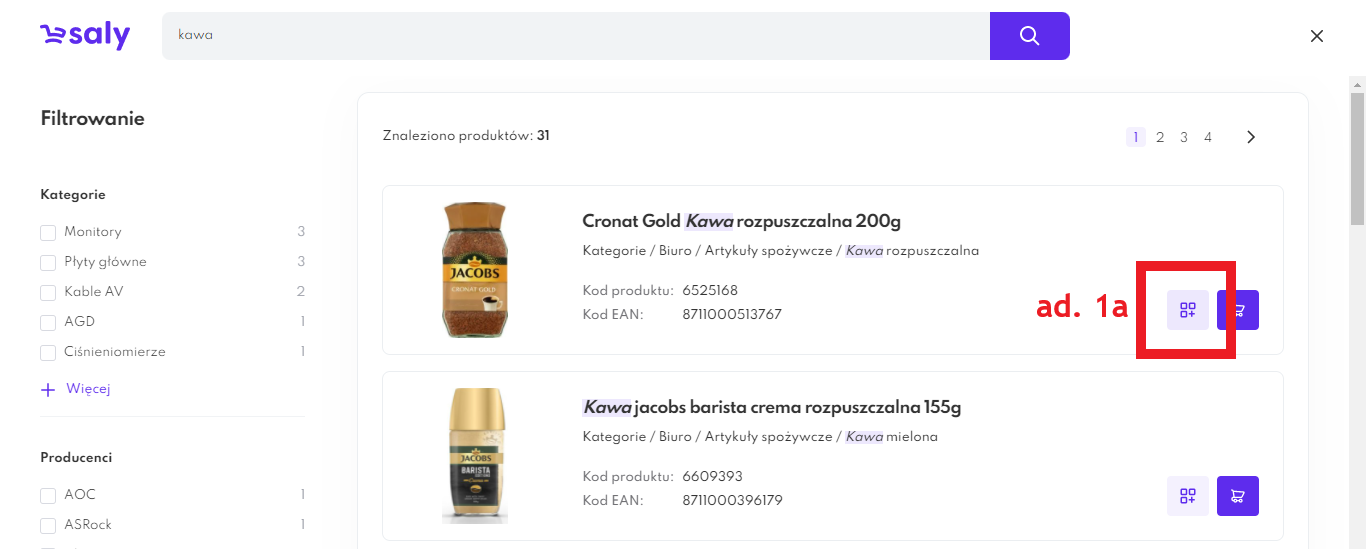
Task: Add Cronat Gold coffee to cart
Action: tap(1238, 310)
